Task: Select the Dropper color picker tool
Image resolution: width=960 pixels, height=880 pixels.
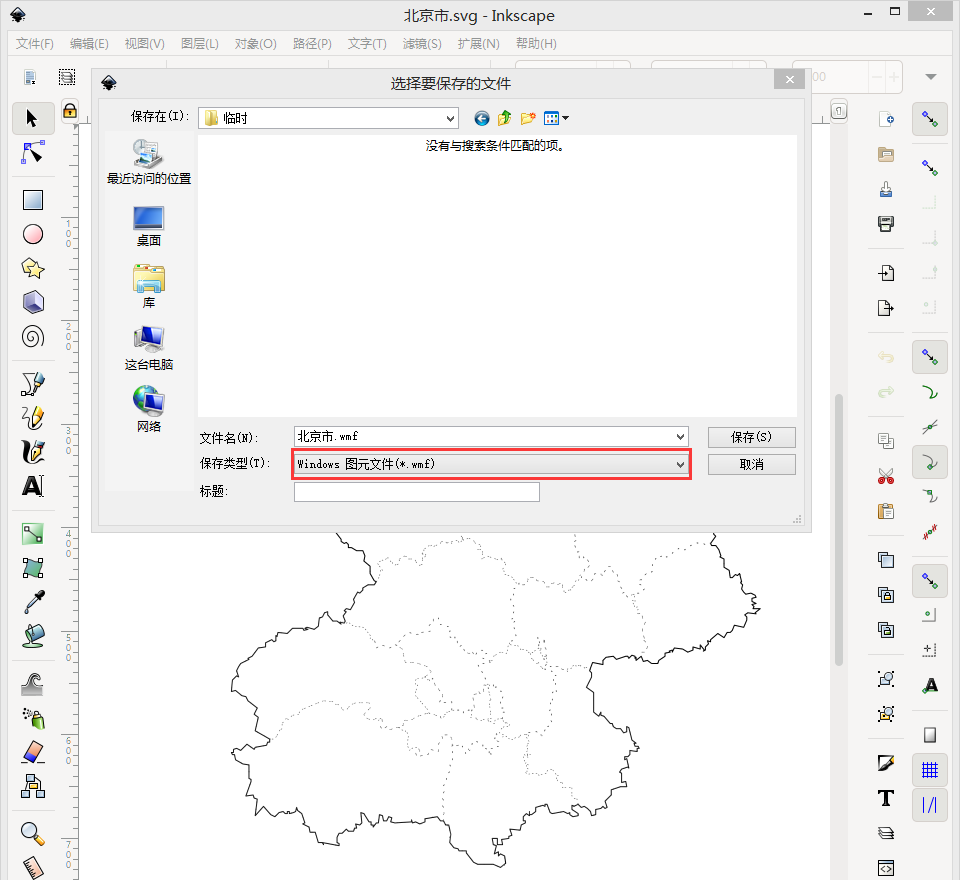Action: pos(32,602)
